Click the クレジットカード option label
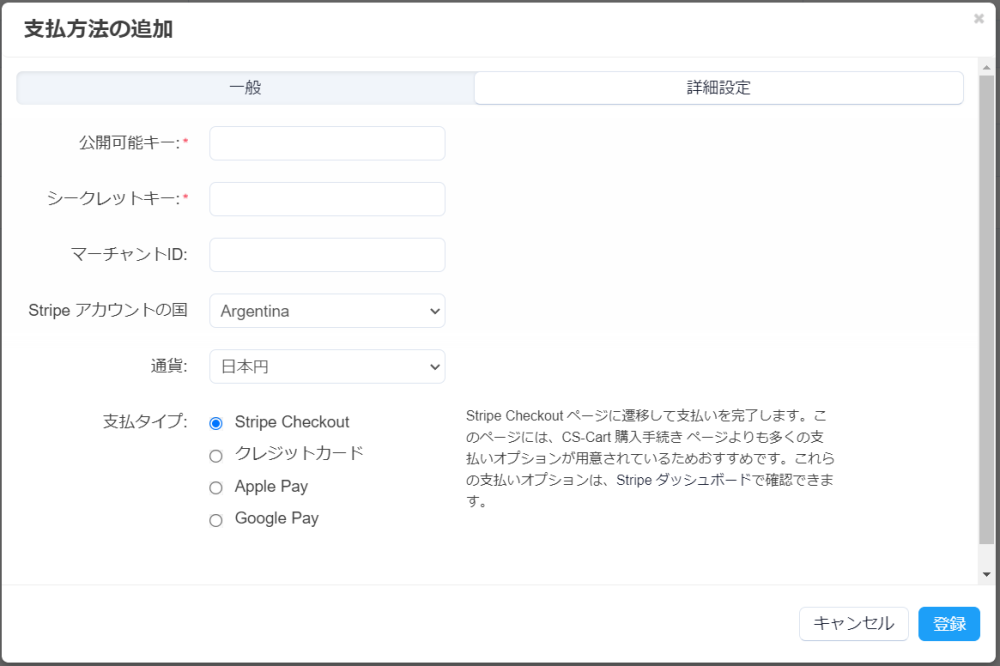 299,453
